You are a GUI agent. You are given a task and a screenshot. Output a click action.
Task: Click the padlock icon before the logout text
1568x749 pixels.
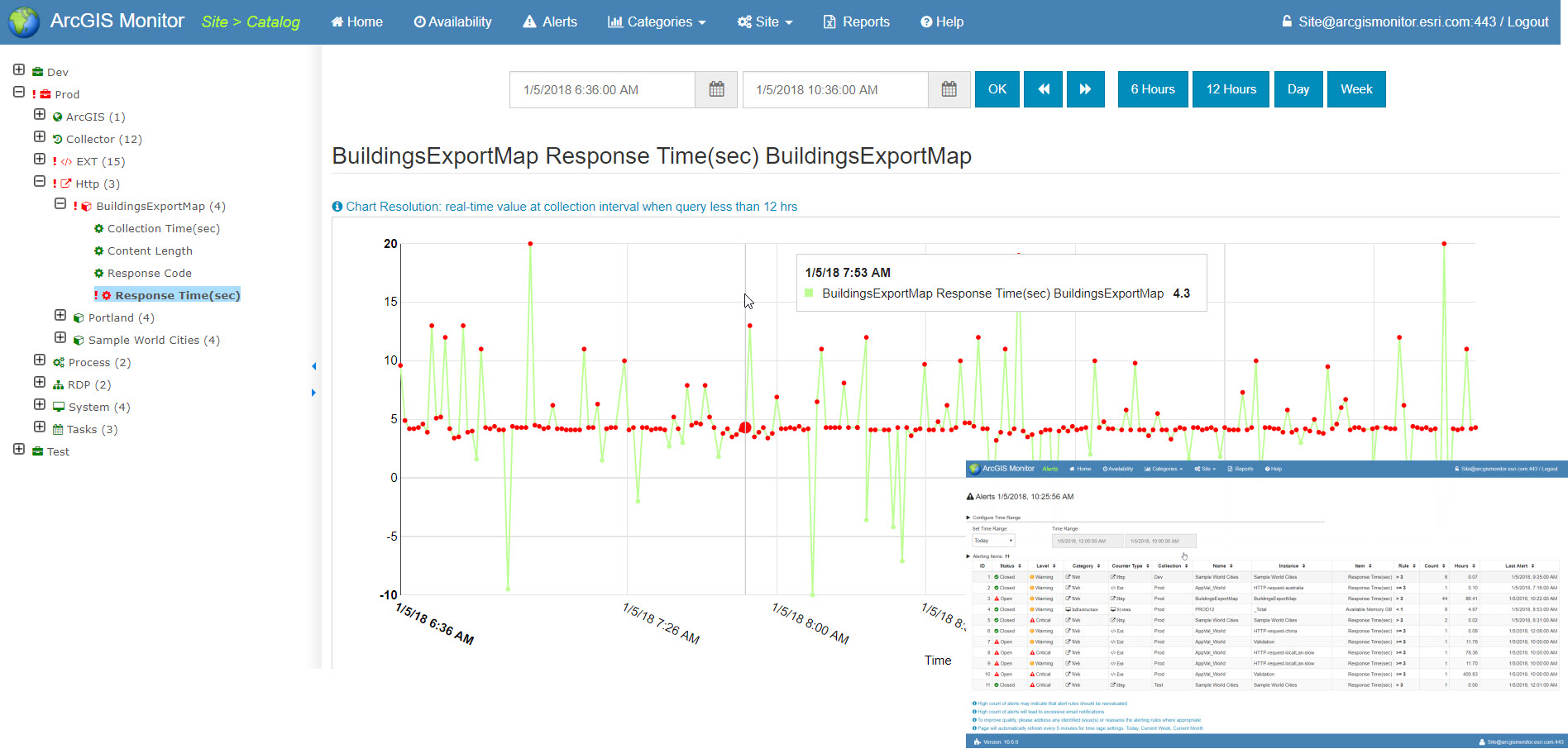pyautogui.click(x=1288, y=21)
